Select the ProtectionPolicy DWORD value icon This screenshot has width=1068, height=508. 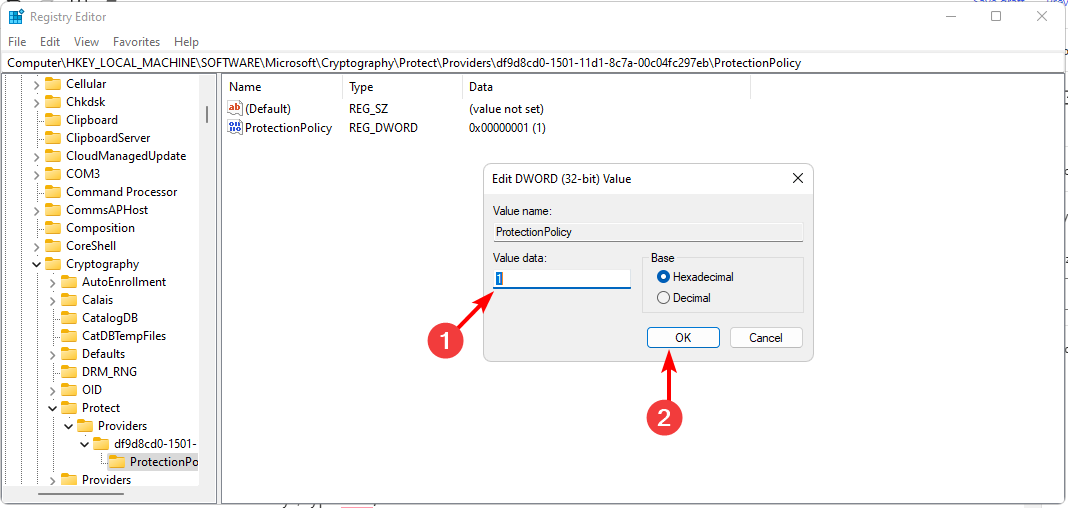(235, 127)
